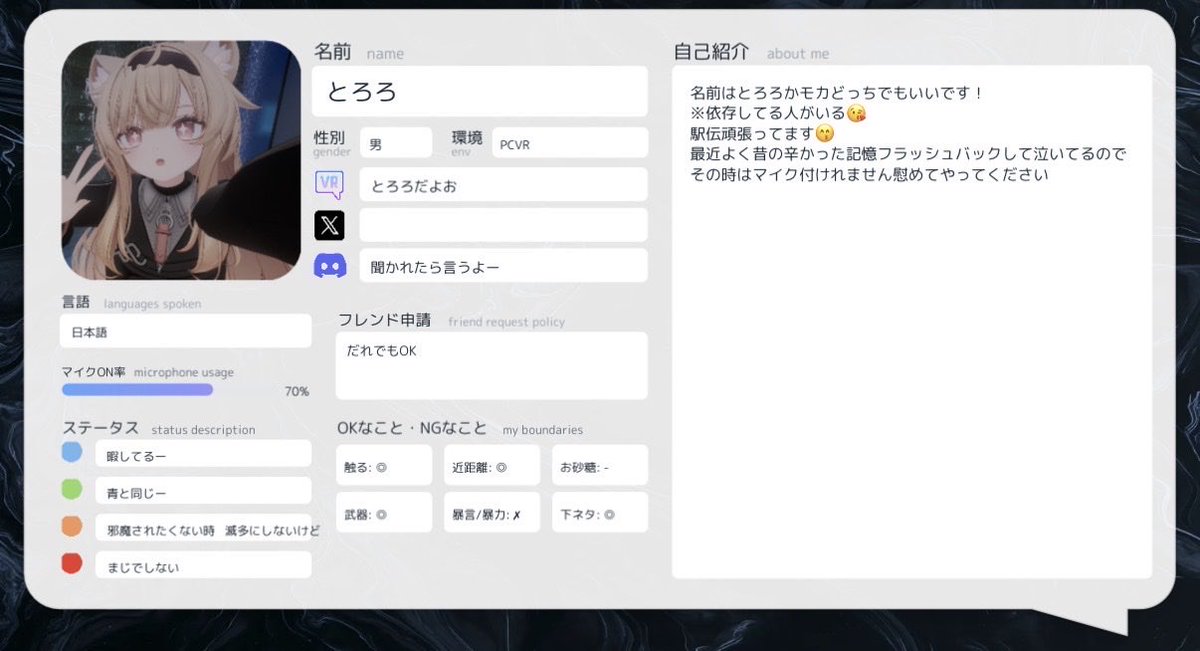Click the Discord field 聞かれたら言うよー
1200x651 pixels.
(x=504, y=266)
